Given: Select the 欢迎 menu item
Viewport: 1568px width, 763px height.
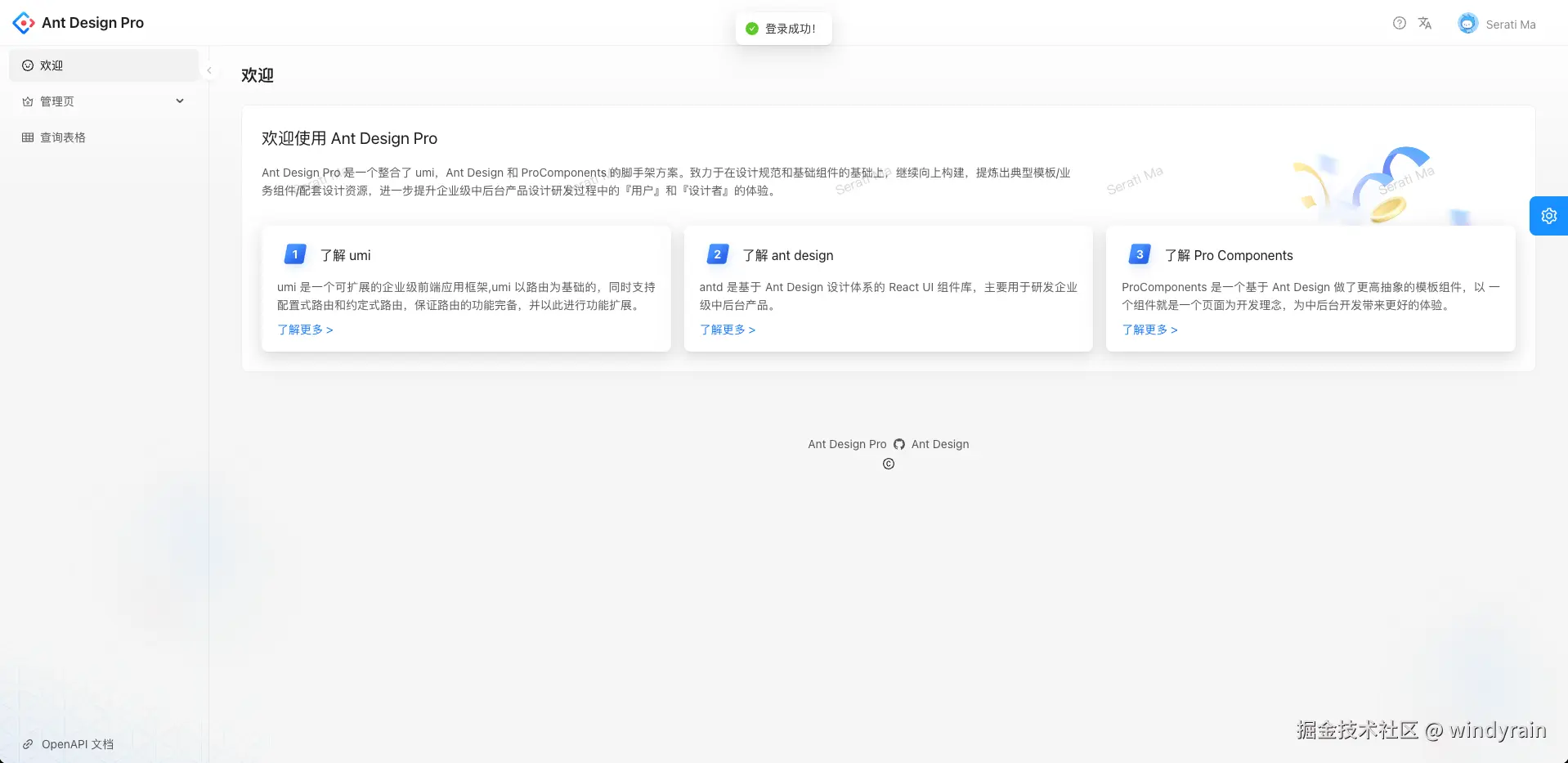Looking at the screenshot, I should pos(104,65).
